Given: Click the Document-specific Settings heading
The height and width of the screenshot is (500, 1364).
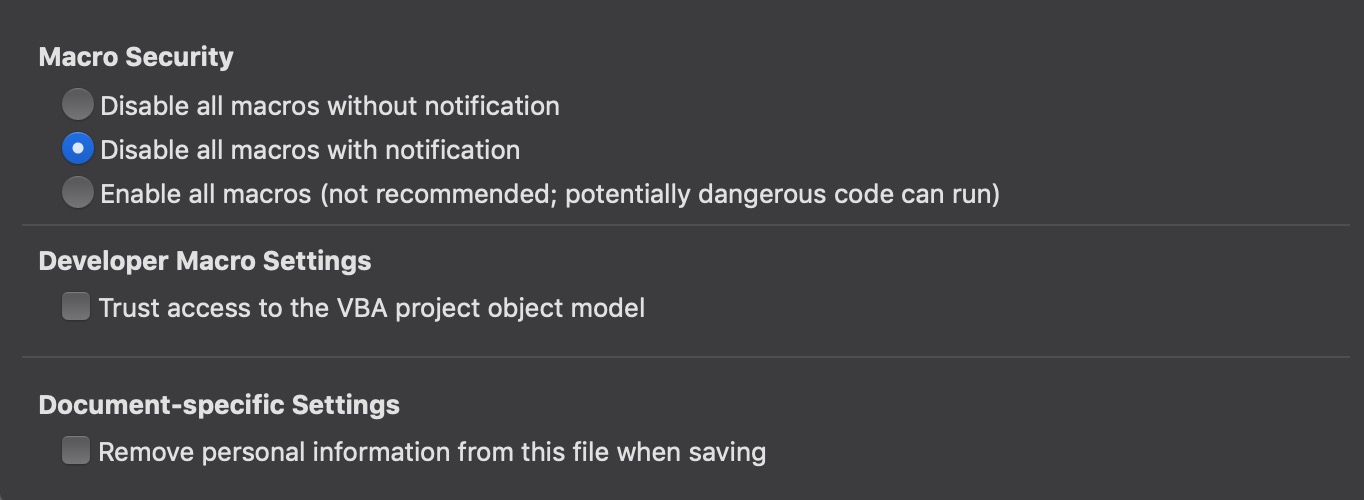Looking at the screenshot, I should pyautogui.click(x=219, y=405).
